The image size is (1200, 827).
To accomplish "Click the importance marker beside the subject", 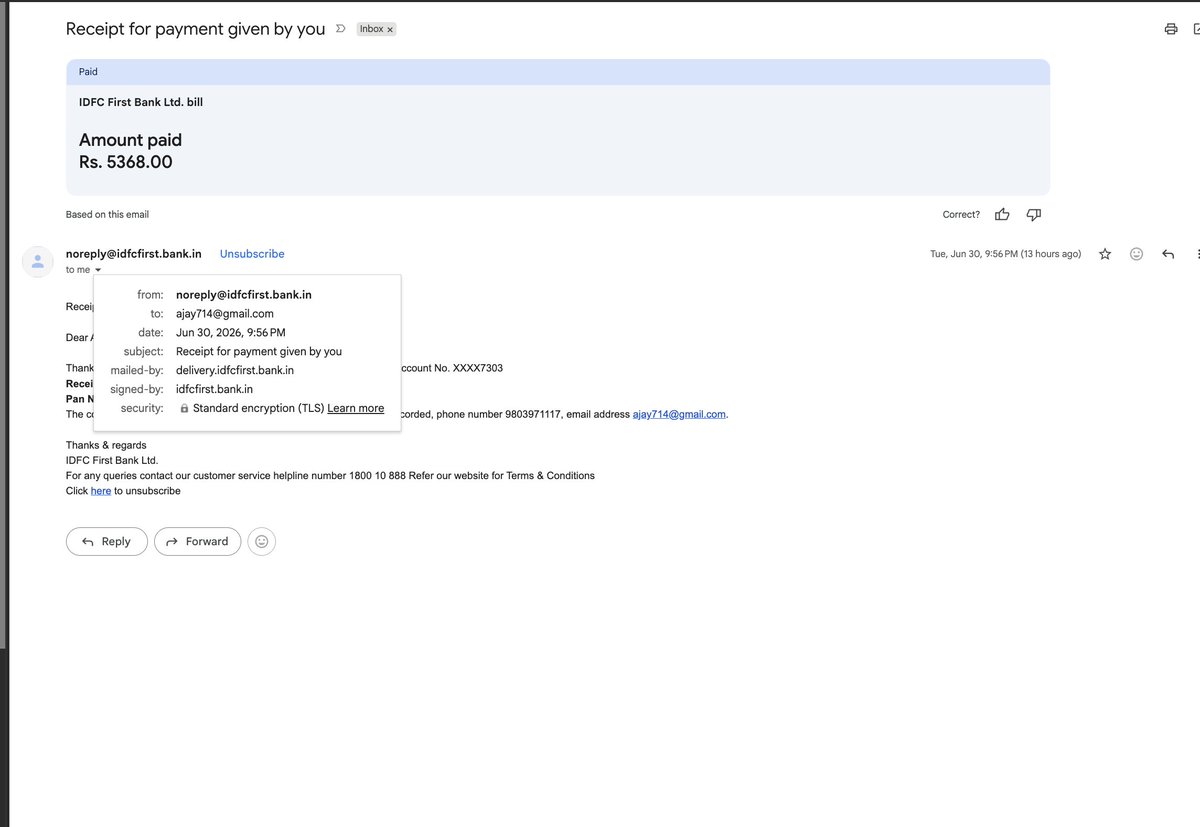I will point(341,29).
